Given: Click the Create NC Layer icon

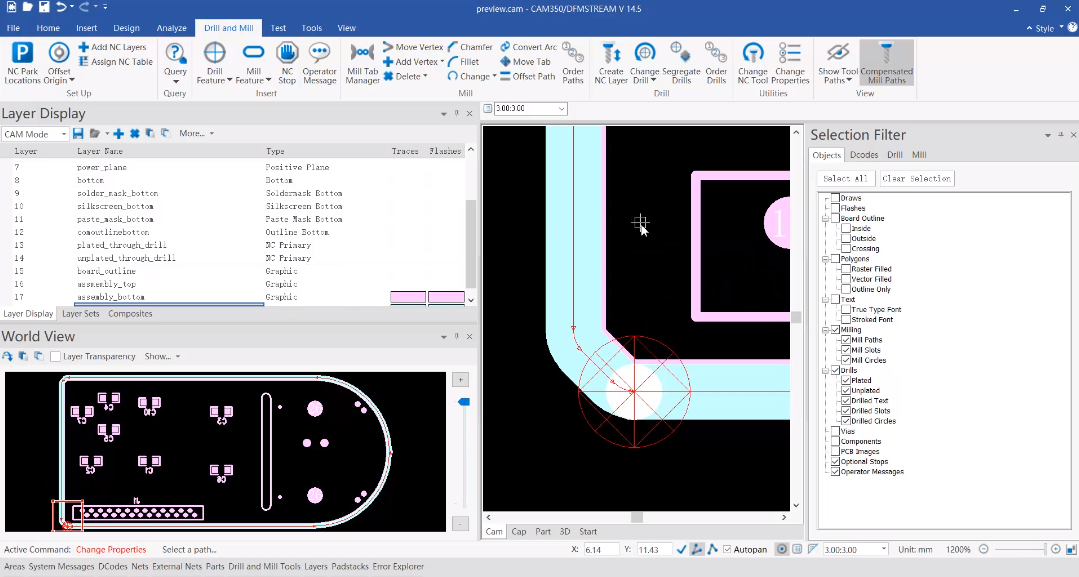Looking at the screenshot, I should pyautogui.click(x=610, y=63).
